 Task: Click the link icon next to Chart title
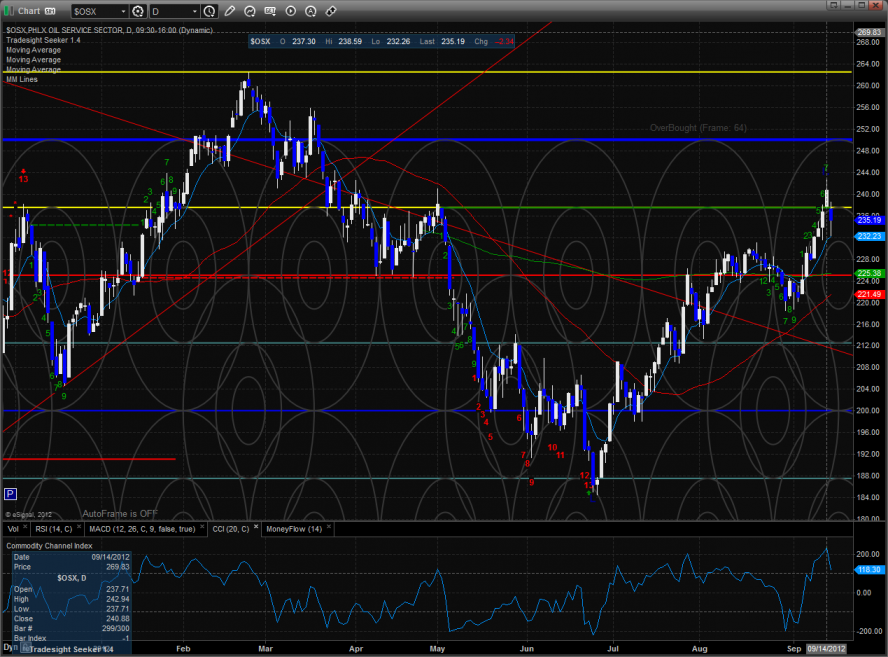pyautogui.click(x=48, y=11)
